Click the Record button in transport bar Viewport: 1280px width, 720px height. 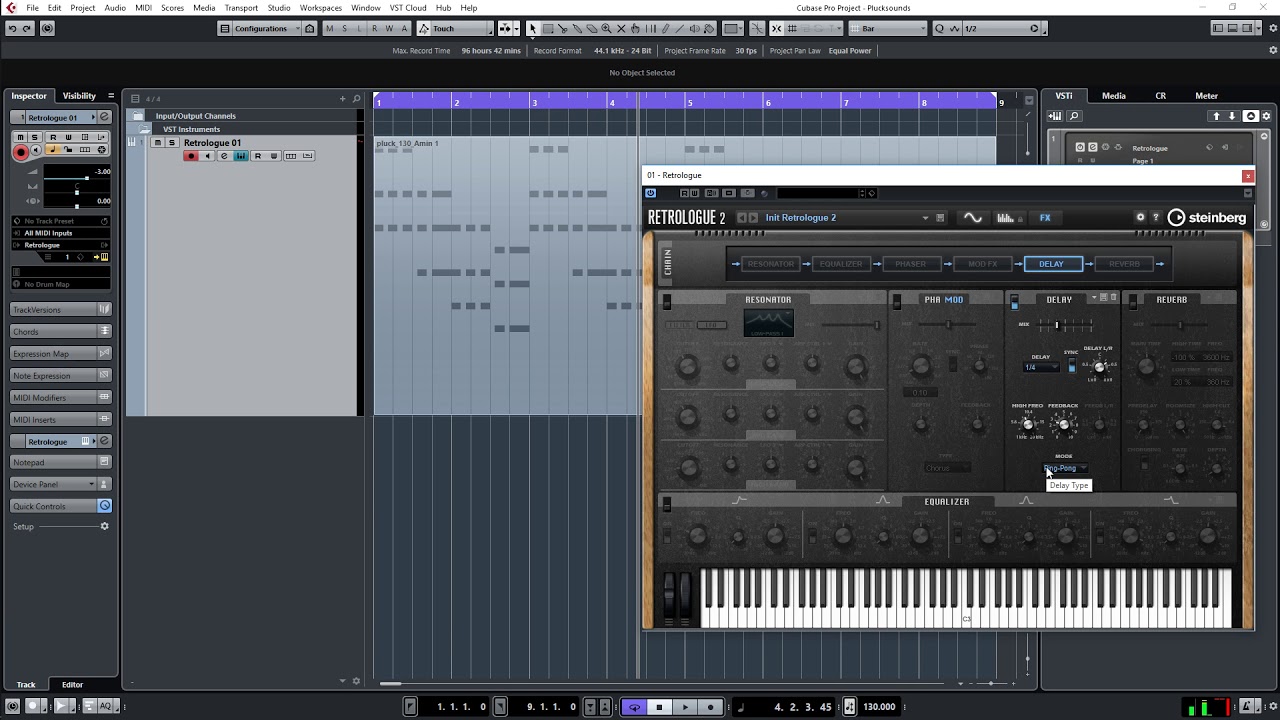[x=710, y=707]
